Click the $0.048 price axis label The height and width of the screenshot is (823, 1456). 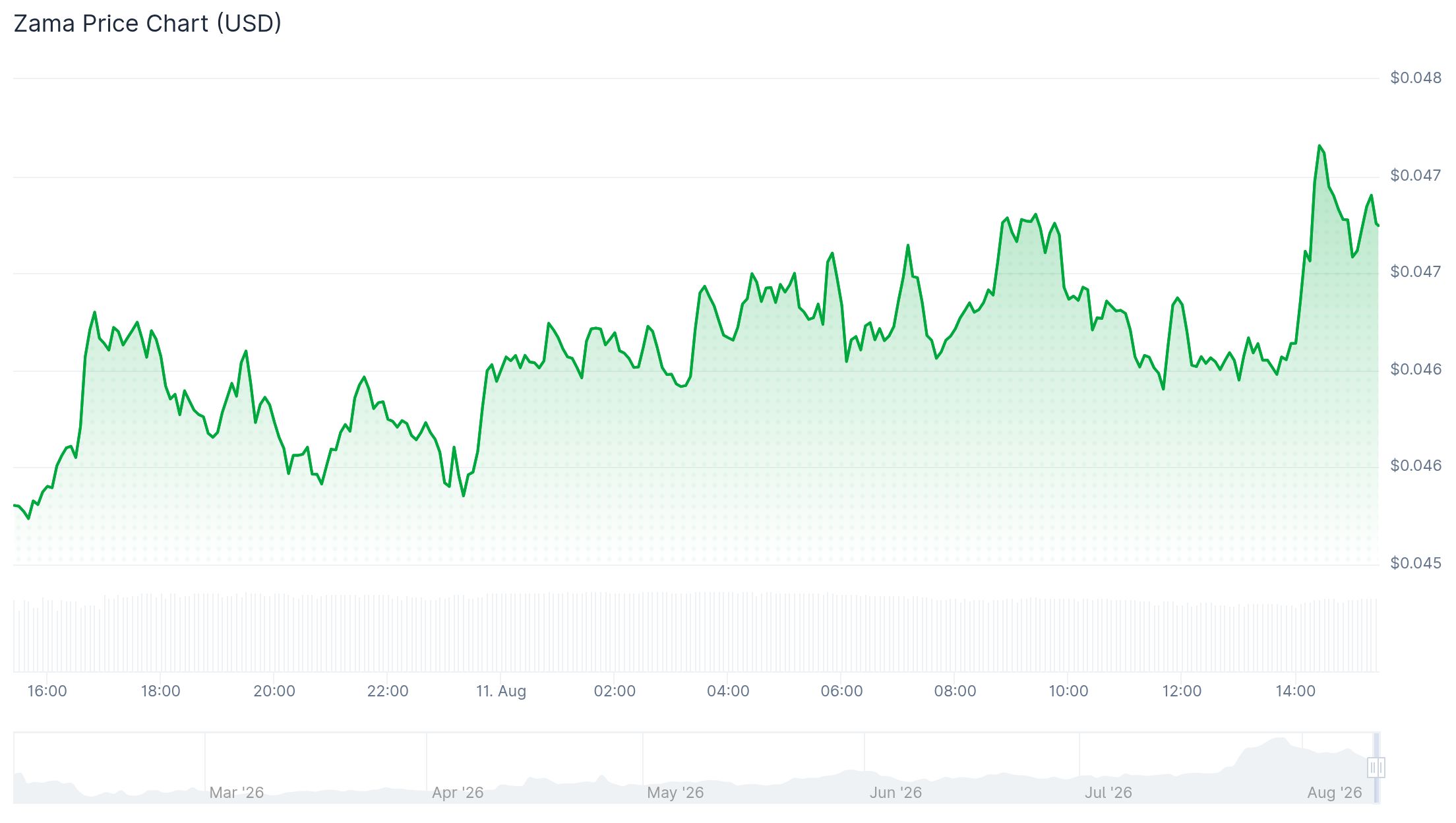[x=1416, y=78]
